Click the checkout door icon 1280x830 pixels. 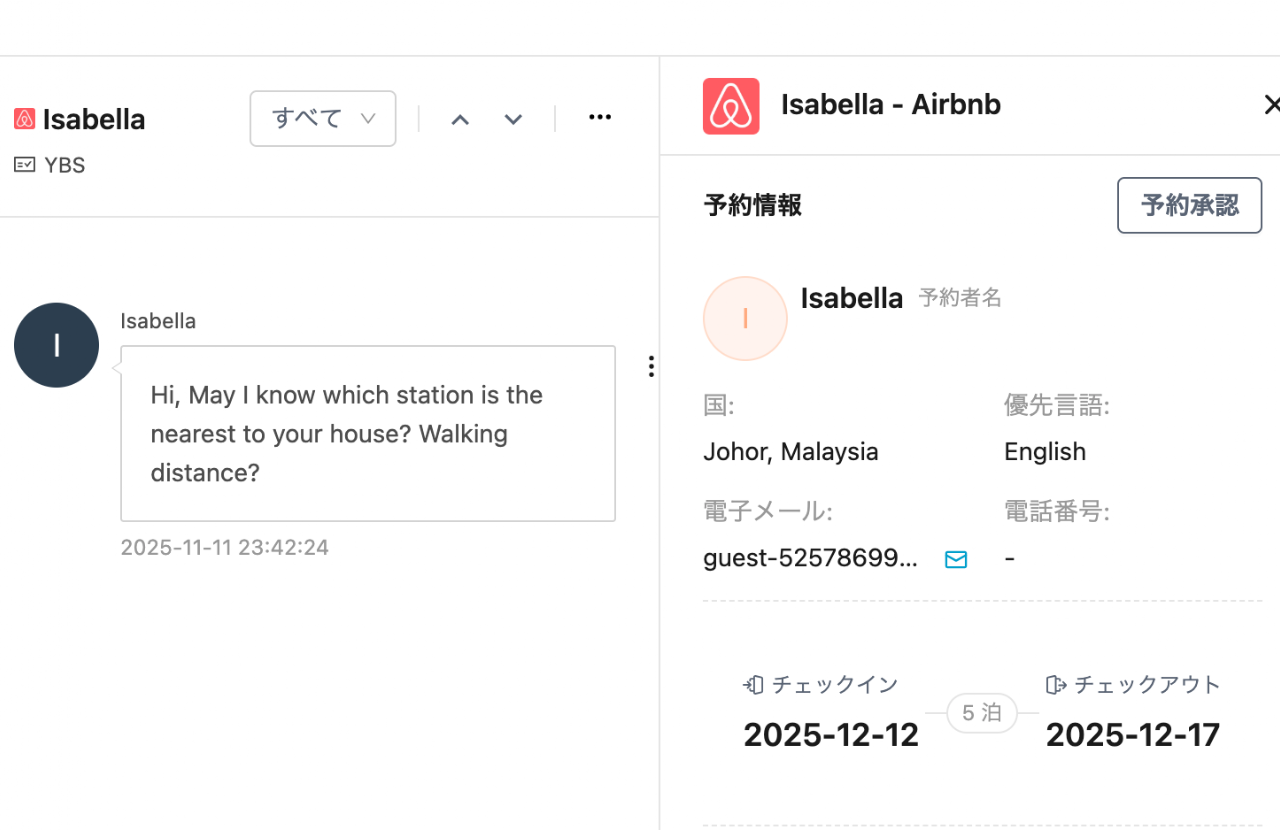point(1056,685)
